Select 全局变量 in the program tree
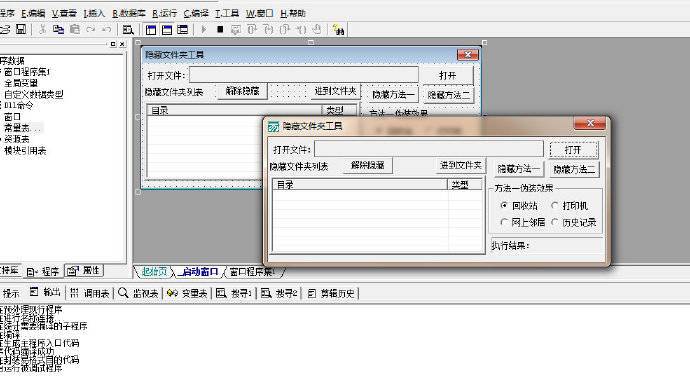The width and height of the screenshot is (690, 379). click(x=21, y=83)
